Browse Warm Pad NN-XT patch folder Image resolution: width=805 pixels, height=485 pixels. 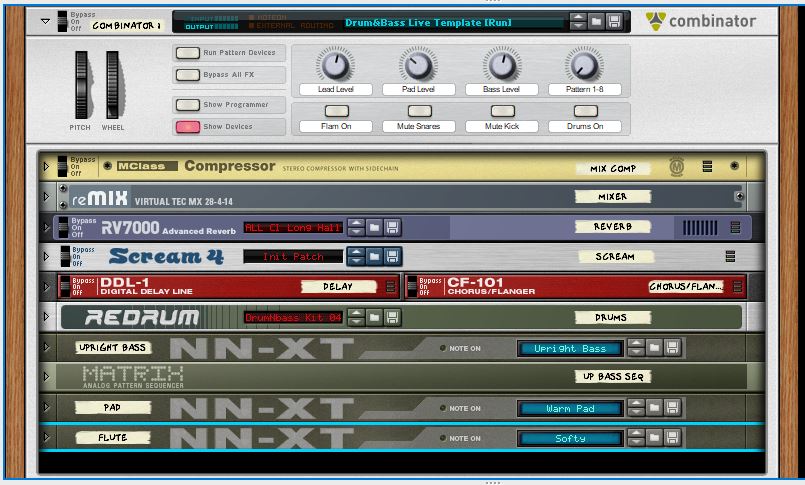(x=654, y=408)
